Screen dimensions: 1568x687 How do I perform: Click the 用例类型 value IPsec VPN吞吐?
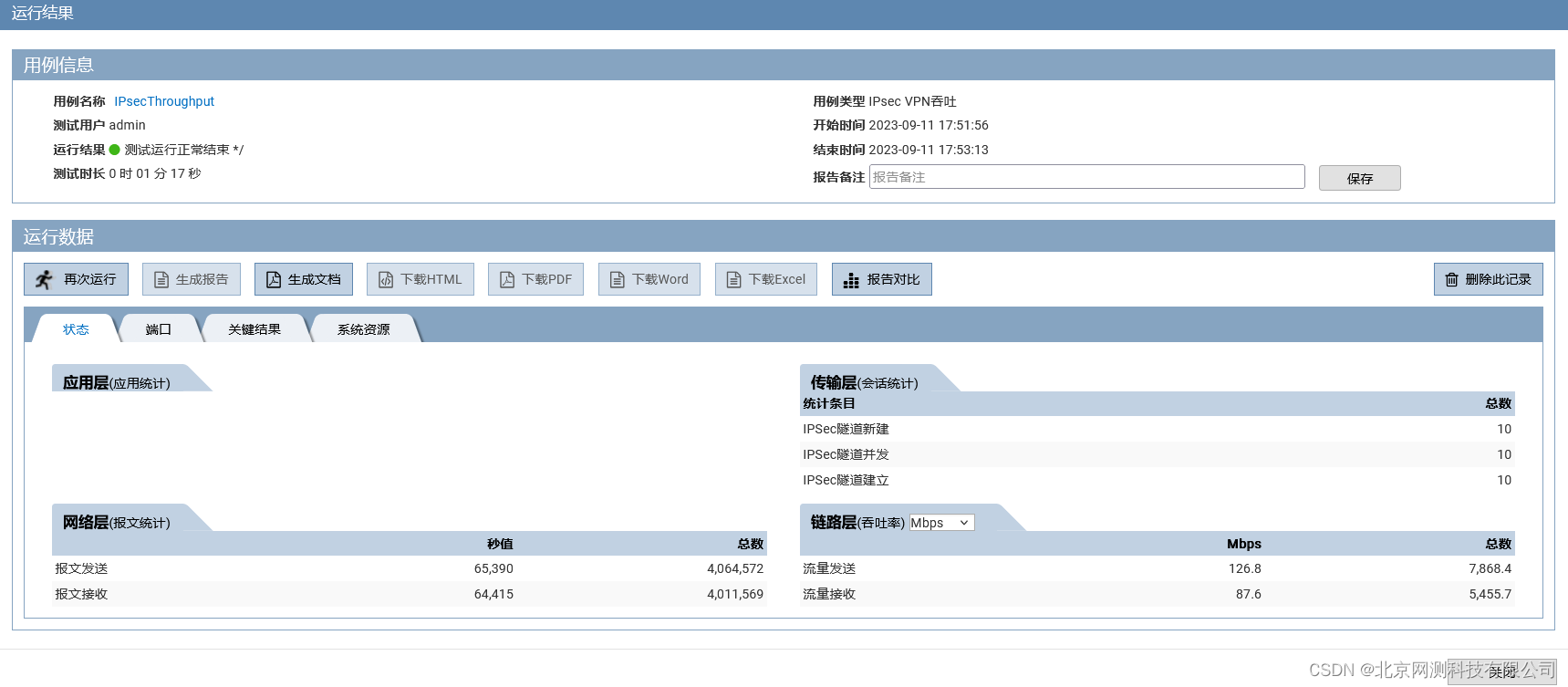[x=913, y=101]
